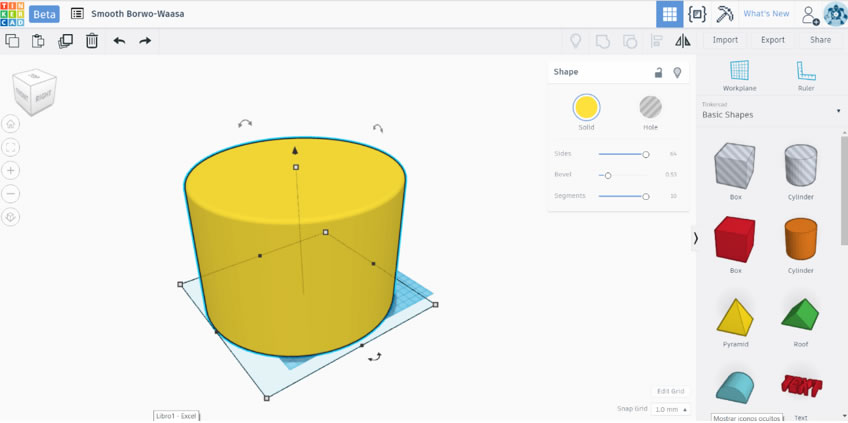Click the Edit Grid button
848x423 pixels.
point(671,391)
